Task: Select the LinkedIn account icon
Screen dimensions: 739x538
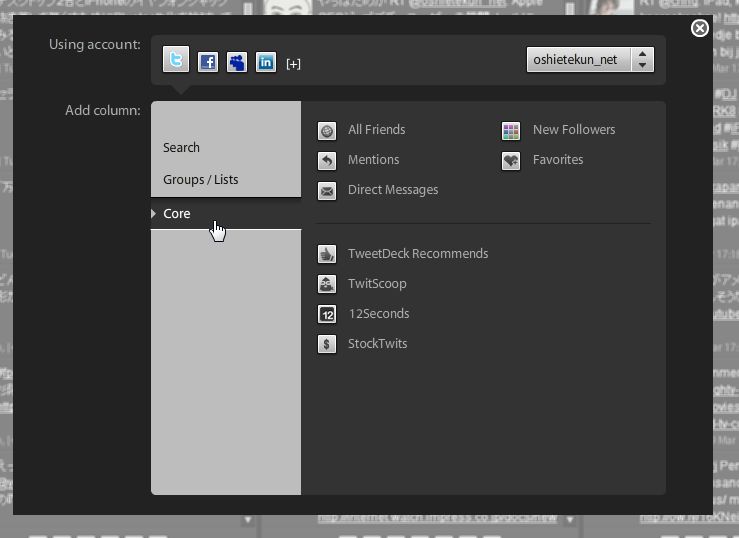Action: (266, 62)
